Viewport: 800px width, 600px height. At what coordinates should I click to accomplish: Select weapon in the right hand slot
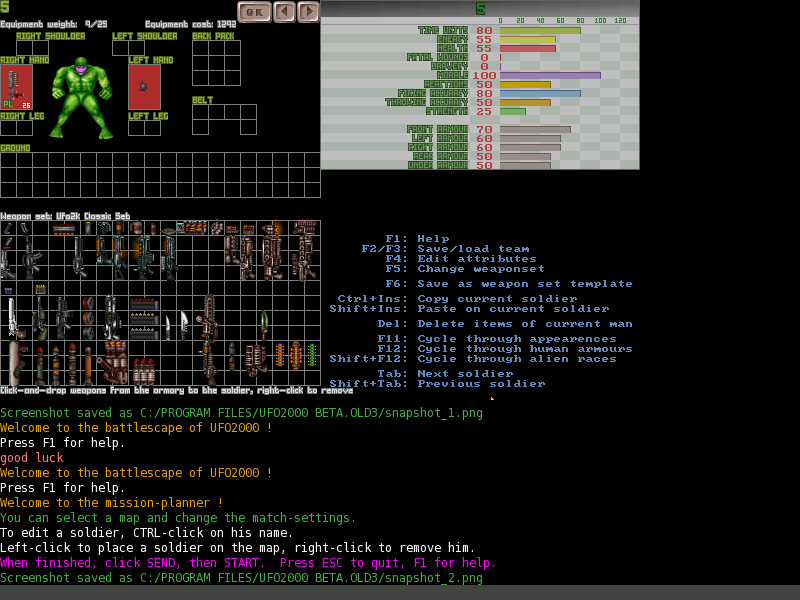(16, 87)
